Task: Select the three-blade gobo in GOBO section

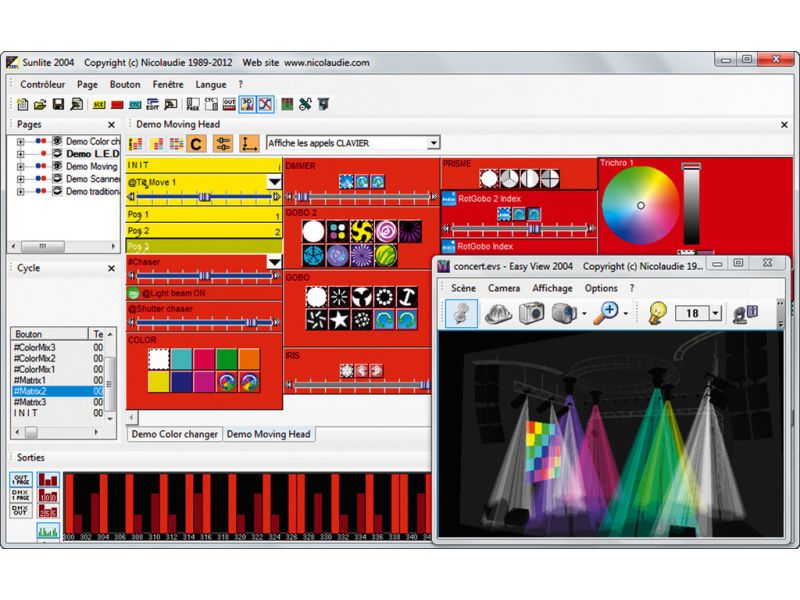Action: pos(362,296)
